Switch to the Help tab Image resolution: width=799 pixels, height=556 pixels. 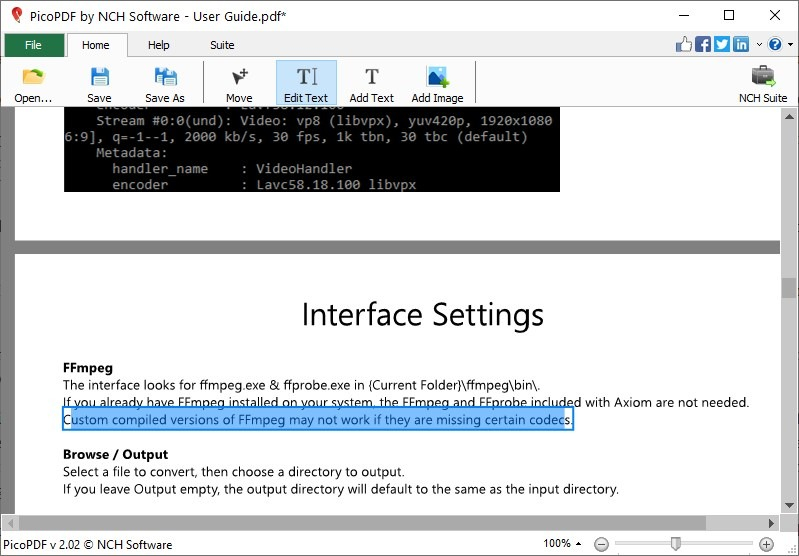tap(158, 45)
